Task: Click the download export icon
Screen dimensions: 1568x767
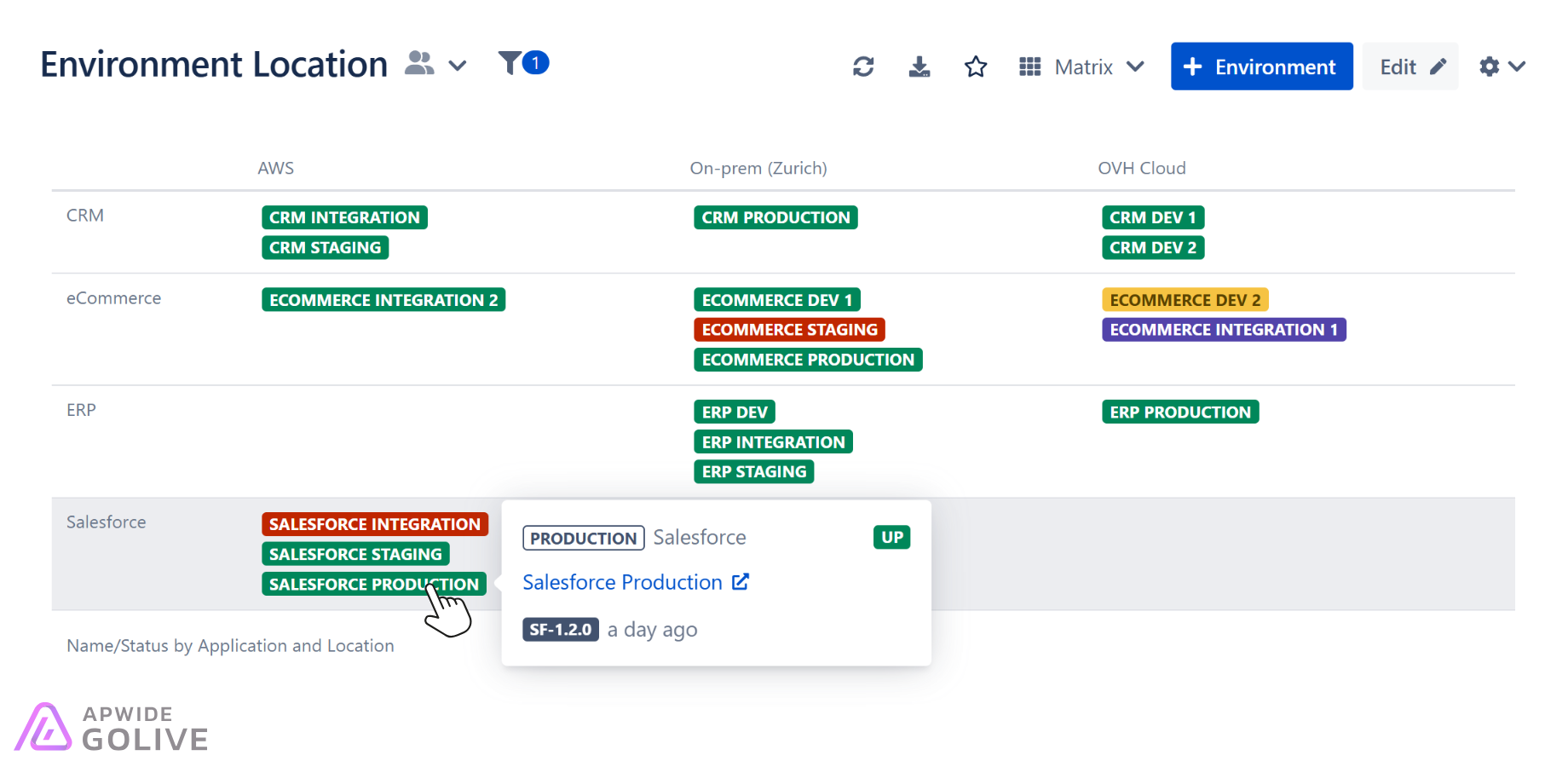Action: 919,66
